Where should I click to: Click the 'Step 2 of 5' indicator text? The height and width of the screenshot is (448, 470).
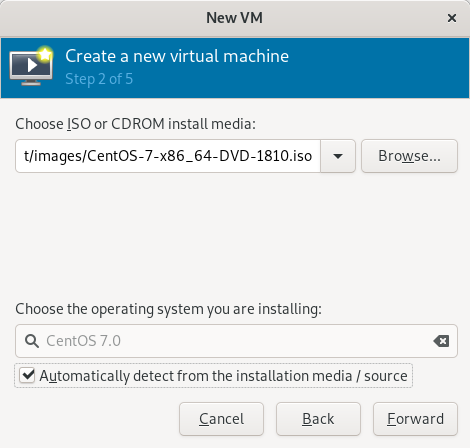click(x=99, y=79)
